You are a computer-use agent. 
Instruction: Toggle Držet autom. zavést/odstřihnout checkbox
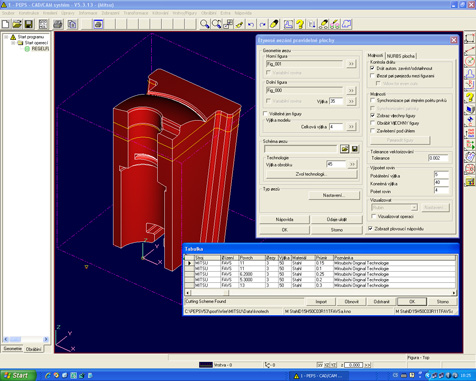(x=372, y=68)
